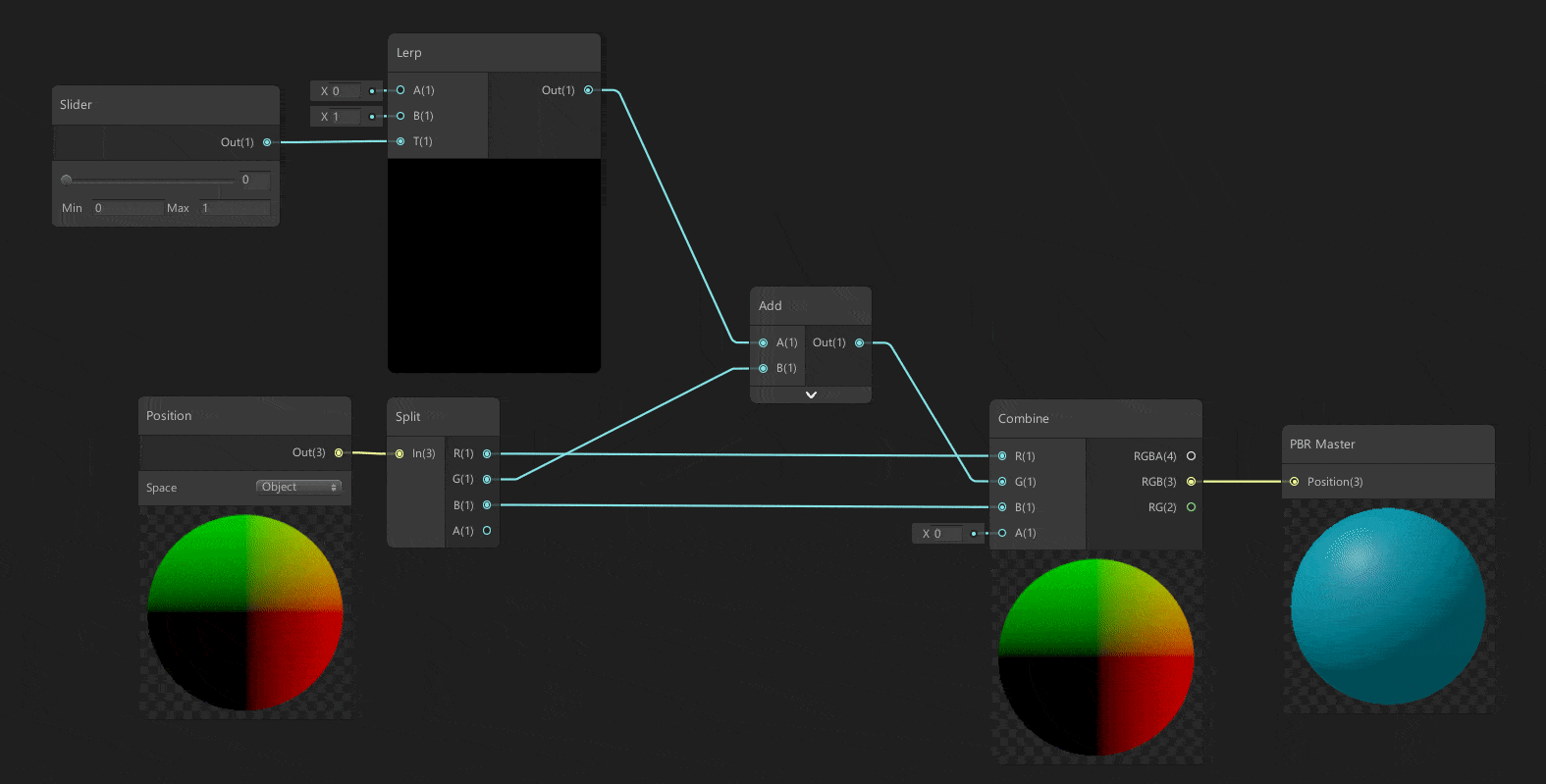Click the Combine node RG(2) output port
Image resolution: width=1546 pixels, height=784 pixels.
tap(1191, 507)
